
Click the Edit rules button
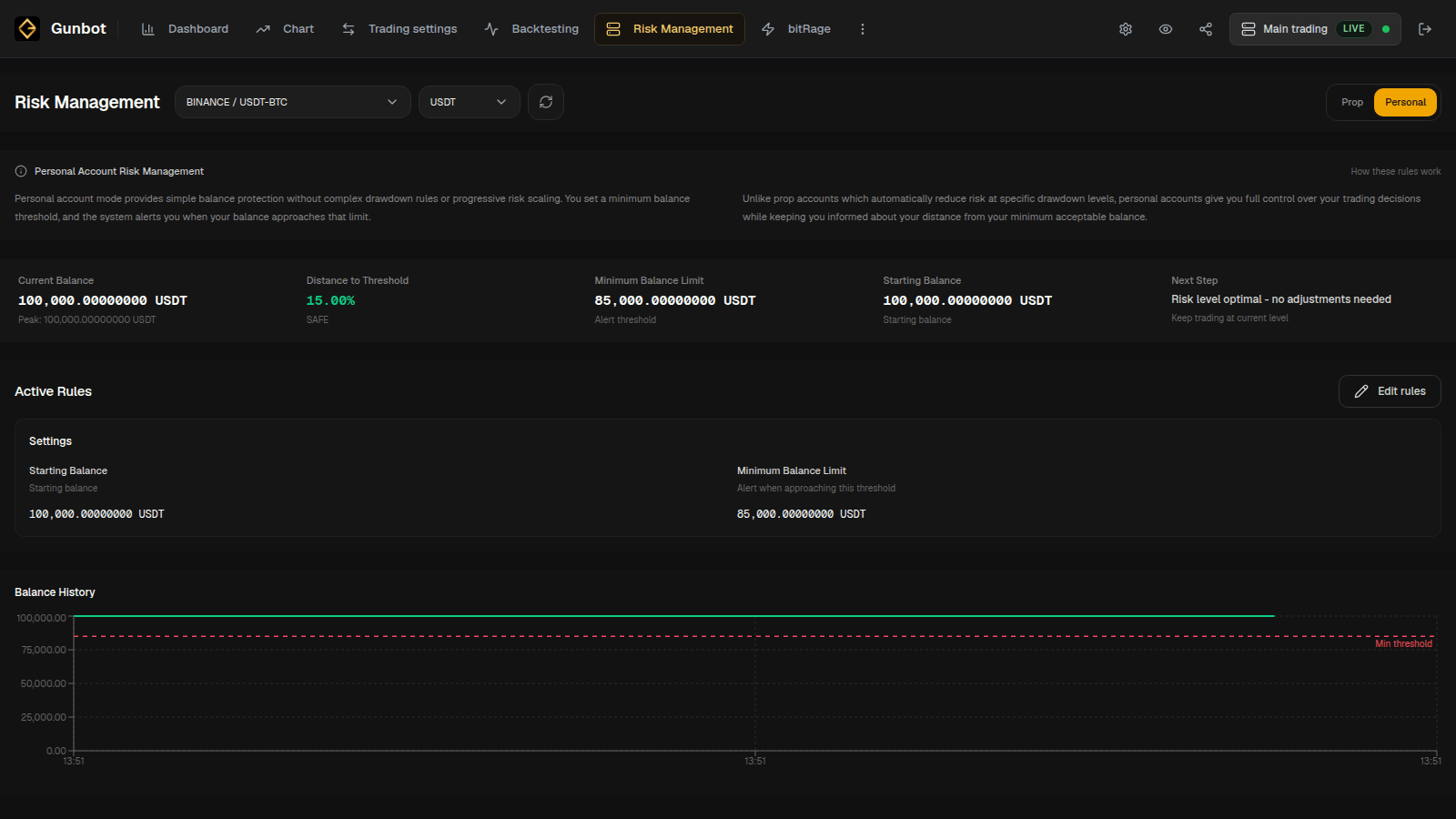1390,391
